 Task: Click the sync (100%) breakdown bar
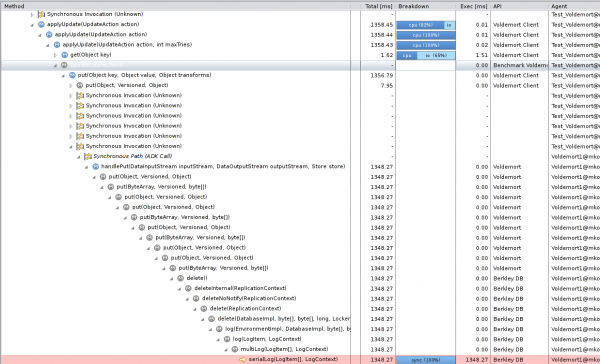pyautogui.click(x=426, y=360)
